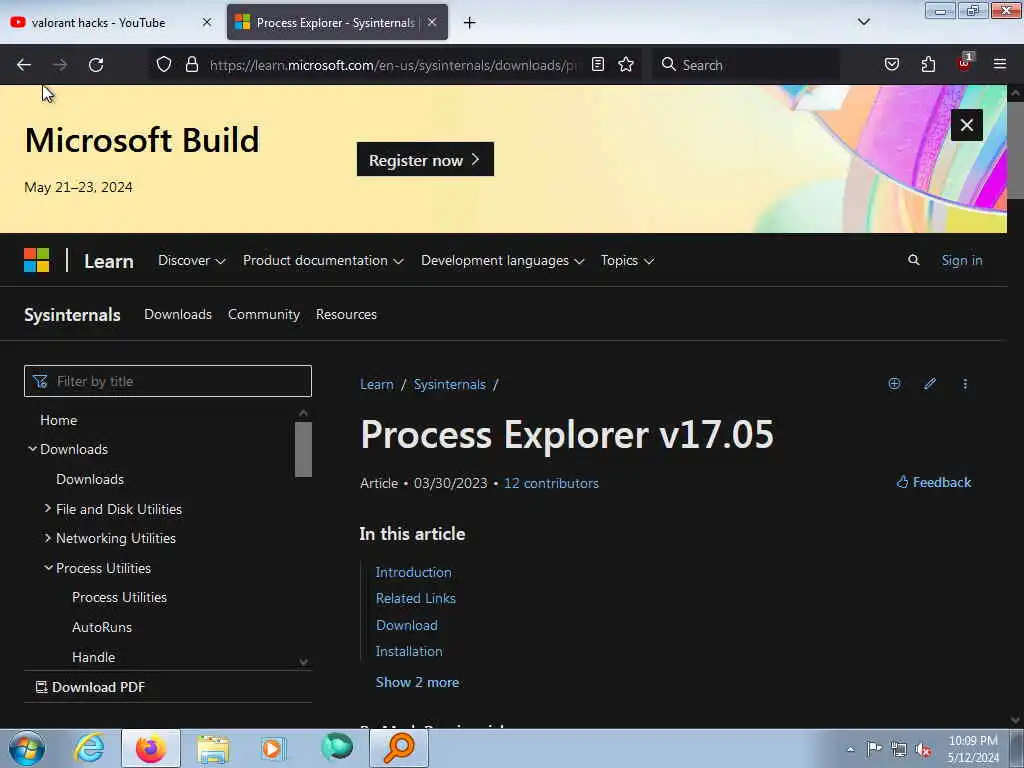Launch Internet Explorer from the taskbar

pyautogui.click(x=89, y=748)
